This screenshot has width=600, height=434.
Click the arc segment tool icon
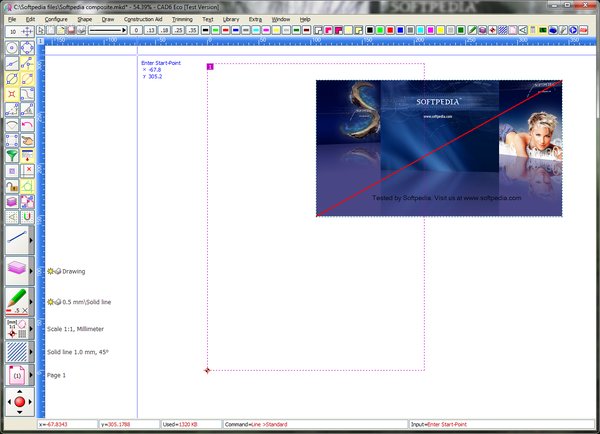click(12, 125)
